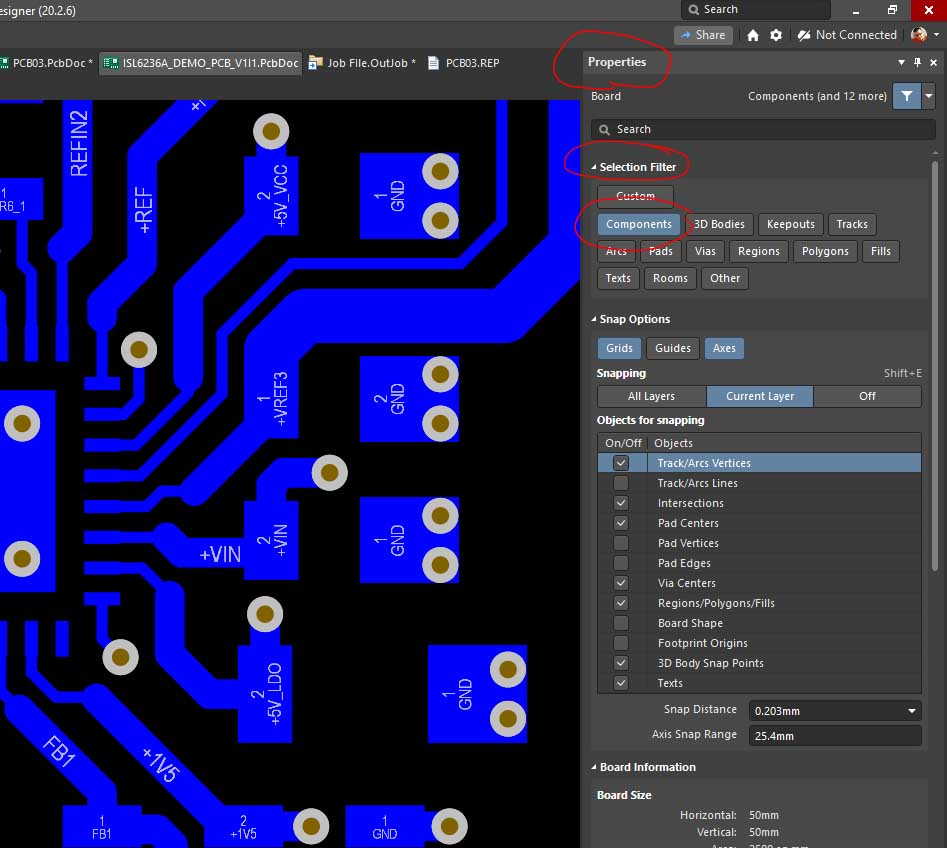Viewport: 947px width, 848px height.
Task: Toggle the Polygons selection filter button
Action: tap(825, 251)
